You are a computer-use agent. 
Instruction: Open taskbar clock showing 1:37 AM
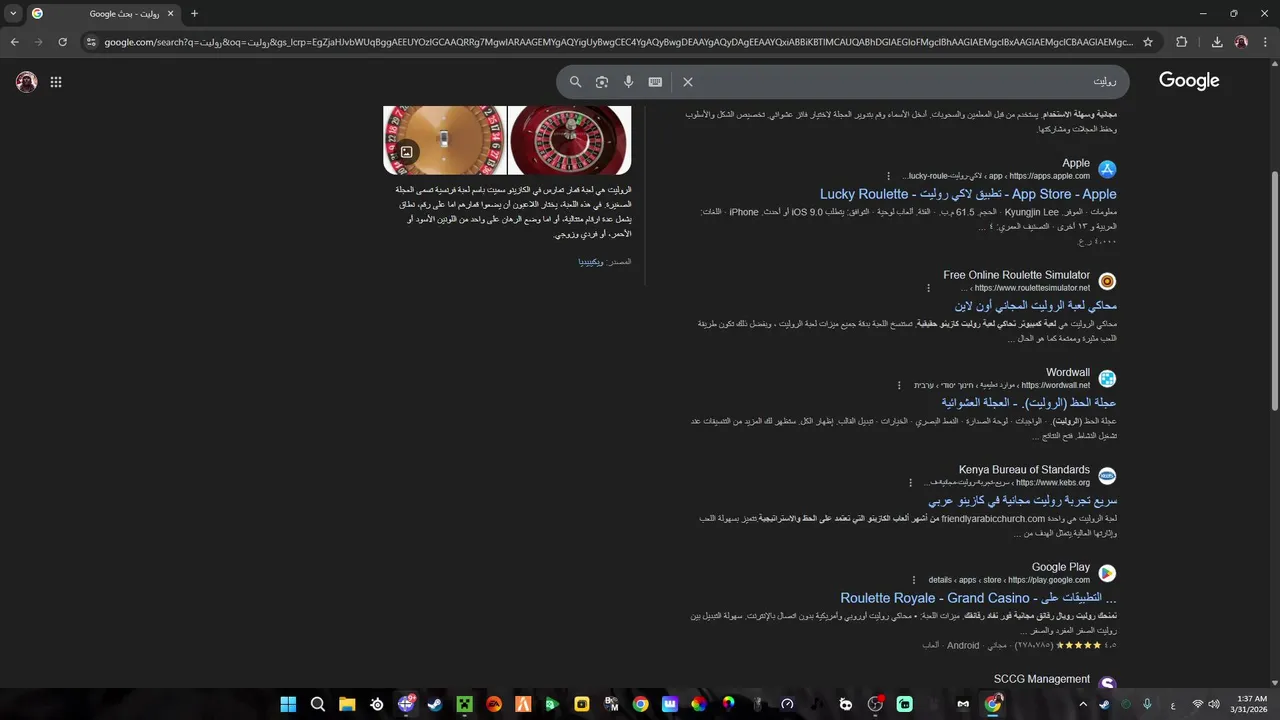[1251, 704]
